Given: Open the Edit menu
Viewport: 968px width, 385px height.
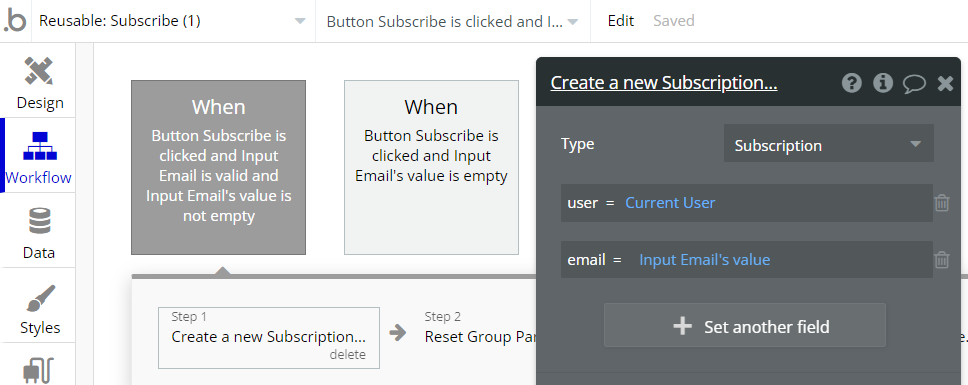Looking at the screenshot, I should pos(620,20).
